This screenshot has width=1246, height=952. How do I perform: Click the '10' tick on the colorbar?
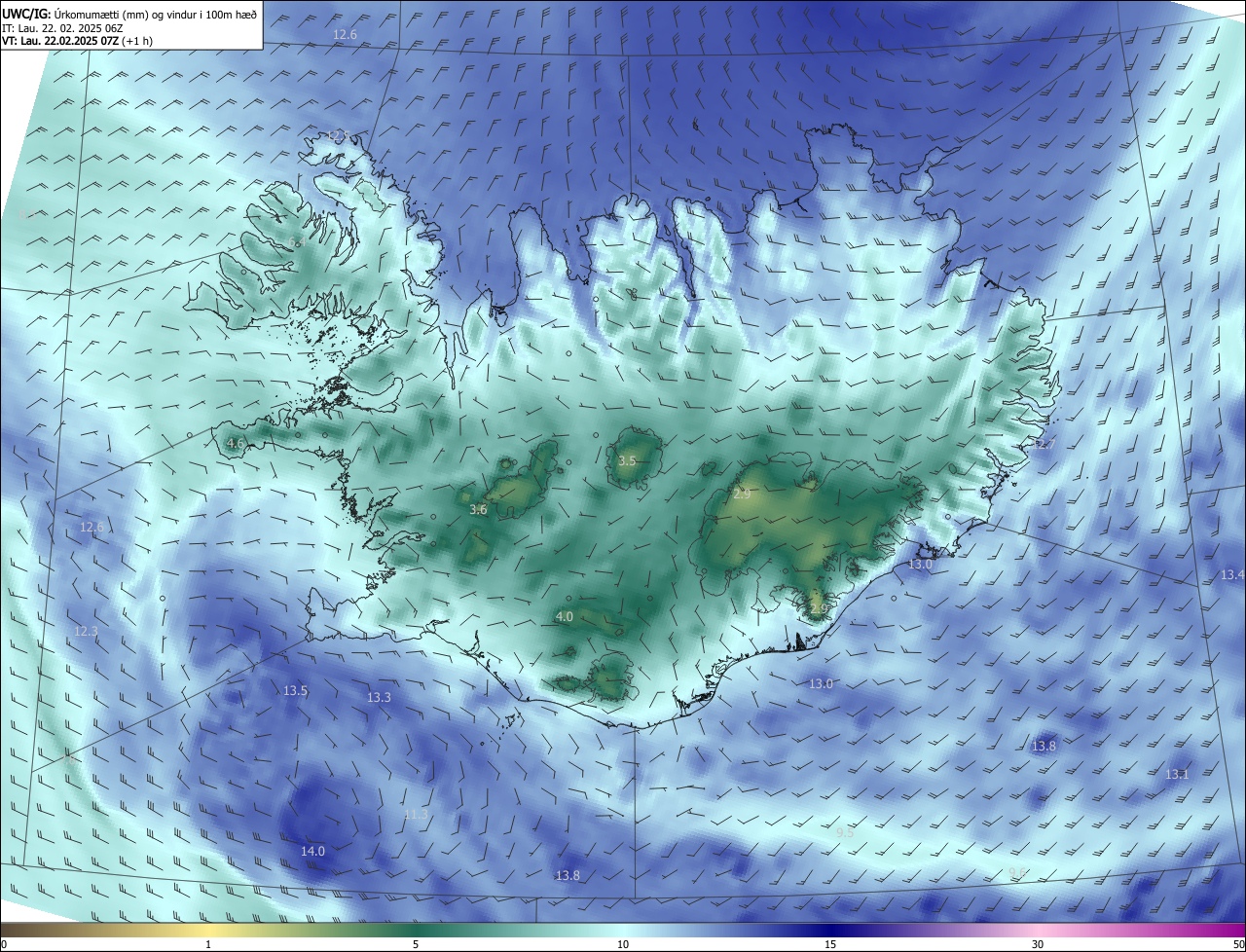pyautogui.click(x=623, y=944)
